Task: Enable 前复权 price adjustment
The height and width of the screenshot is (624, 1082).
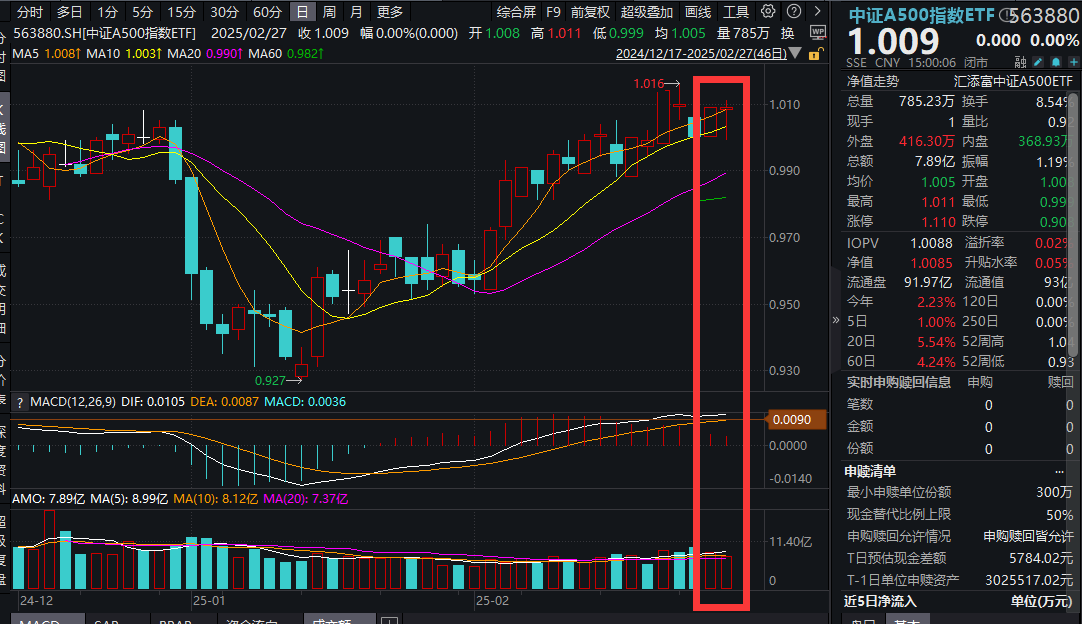Action: [x=590, y=12]
